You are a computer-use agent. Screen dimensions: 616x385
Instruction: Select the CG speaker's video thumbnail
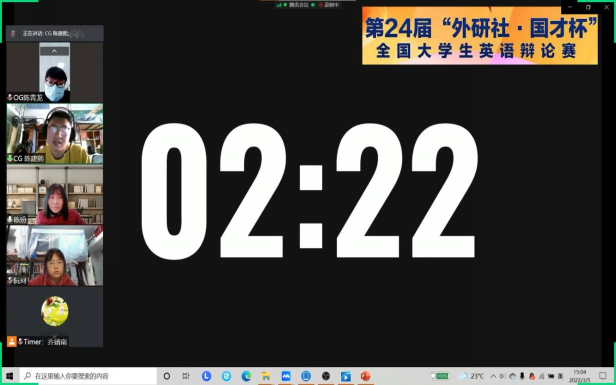coord(55,134)
